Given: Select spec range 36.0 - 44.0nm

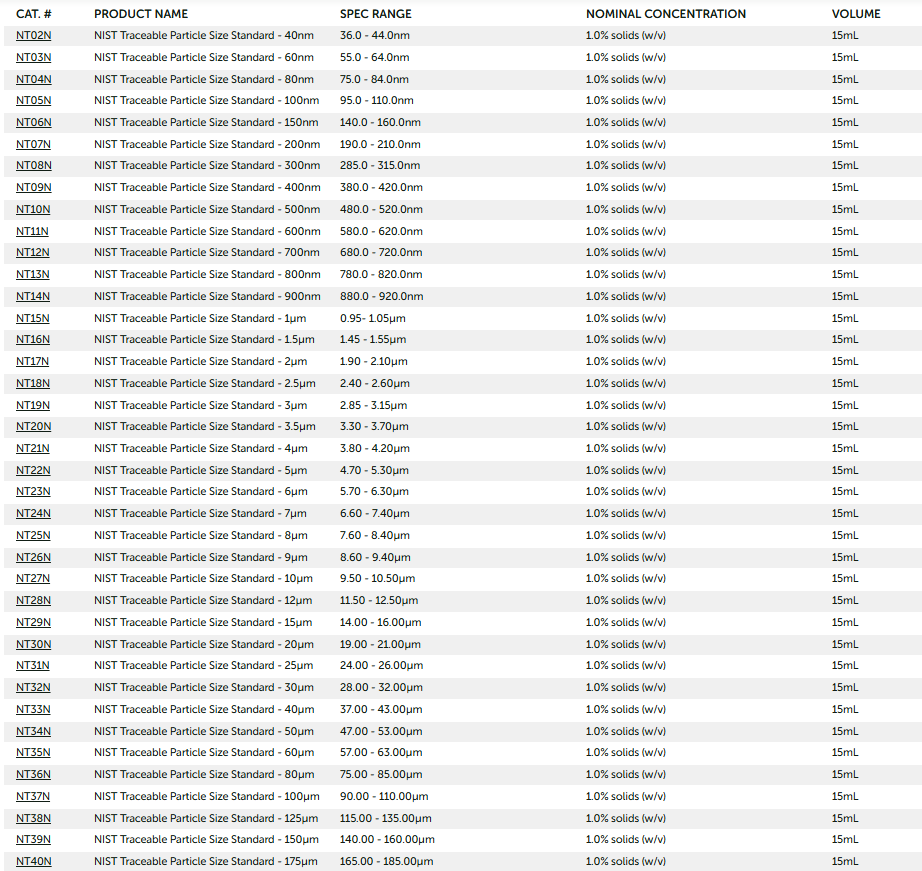Looking at the screenshot, I should [375, 35].
